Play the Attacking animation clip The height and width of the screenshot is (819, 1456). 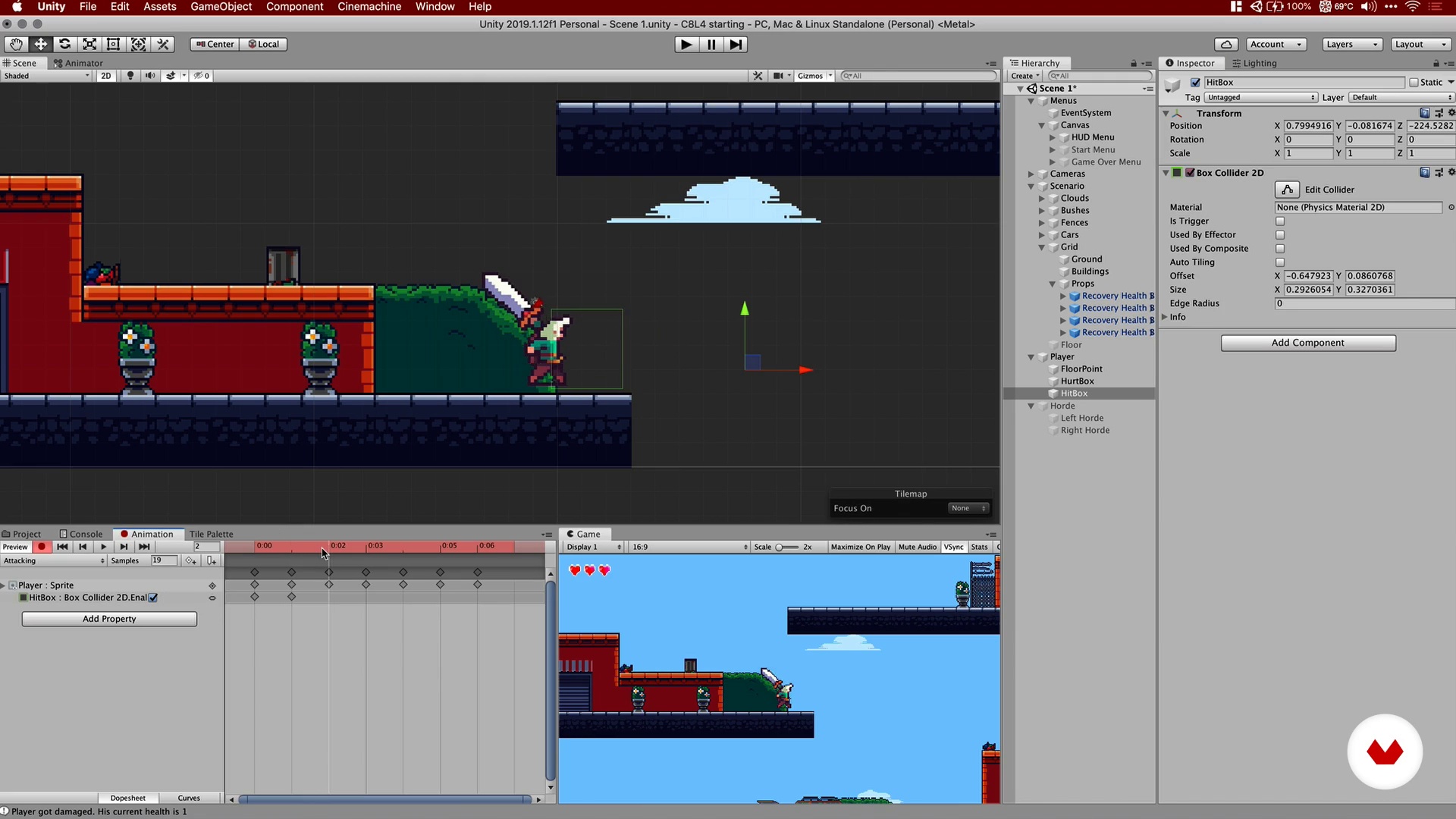(103, 547)
